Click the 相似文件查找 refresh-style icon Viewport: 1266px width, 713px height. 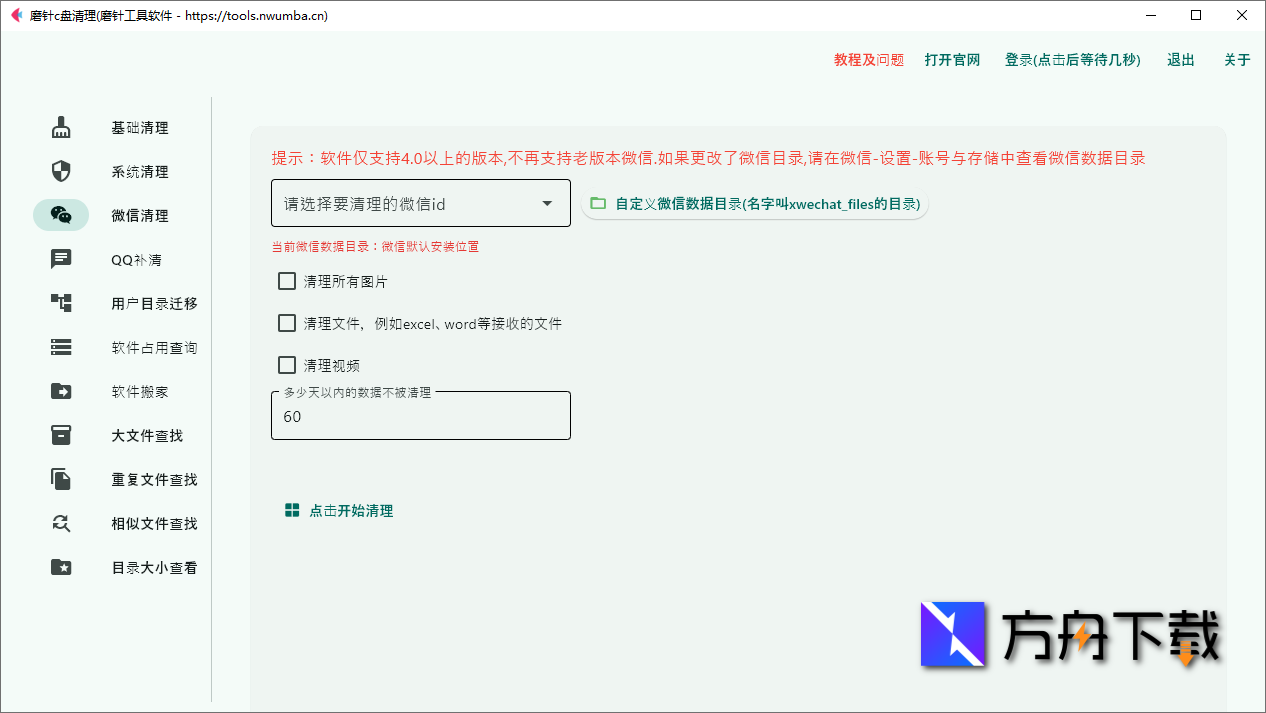coord(61,523)
